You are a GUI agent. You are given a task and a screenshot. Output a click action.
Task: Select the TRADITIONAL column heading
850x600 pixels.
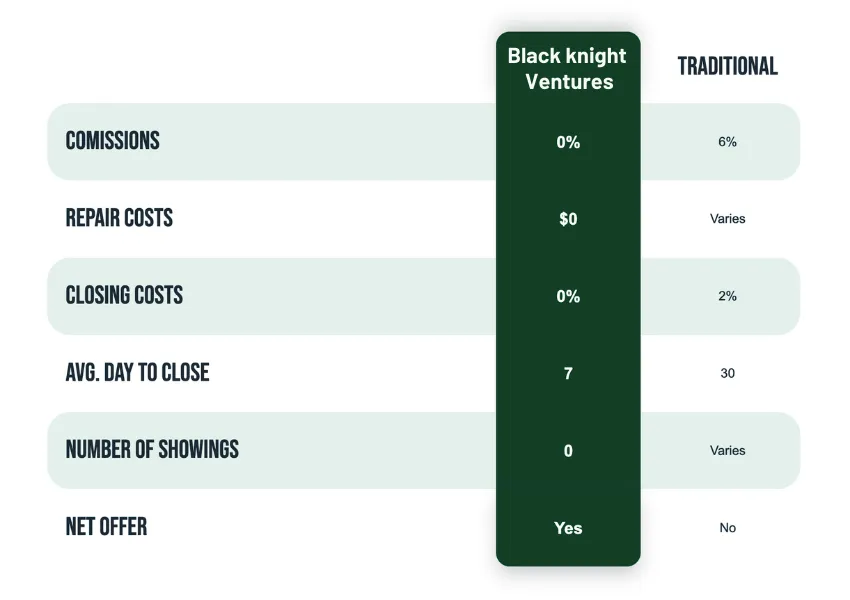click(x=727, y=66)
